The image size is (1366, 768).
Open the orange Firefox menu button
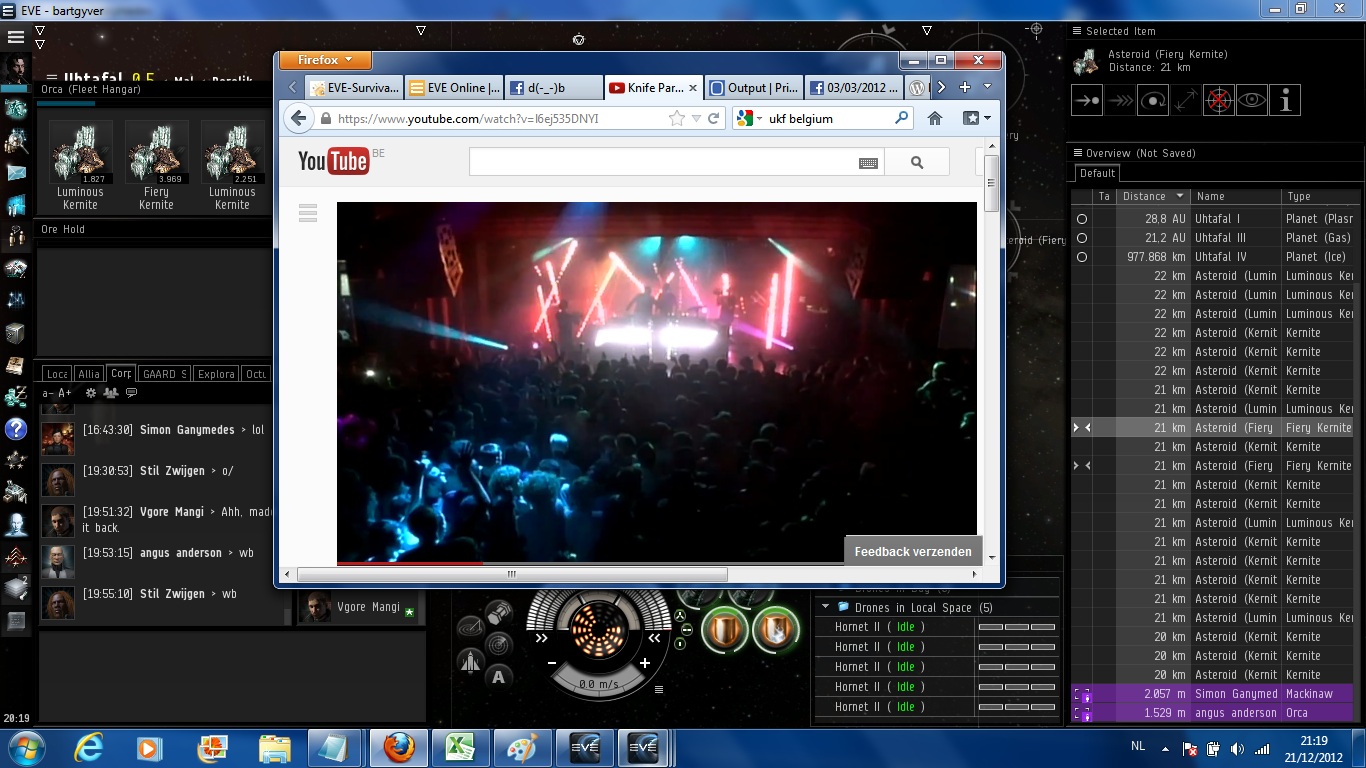tap(325, 61)
